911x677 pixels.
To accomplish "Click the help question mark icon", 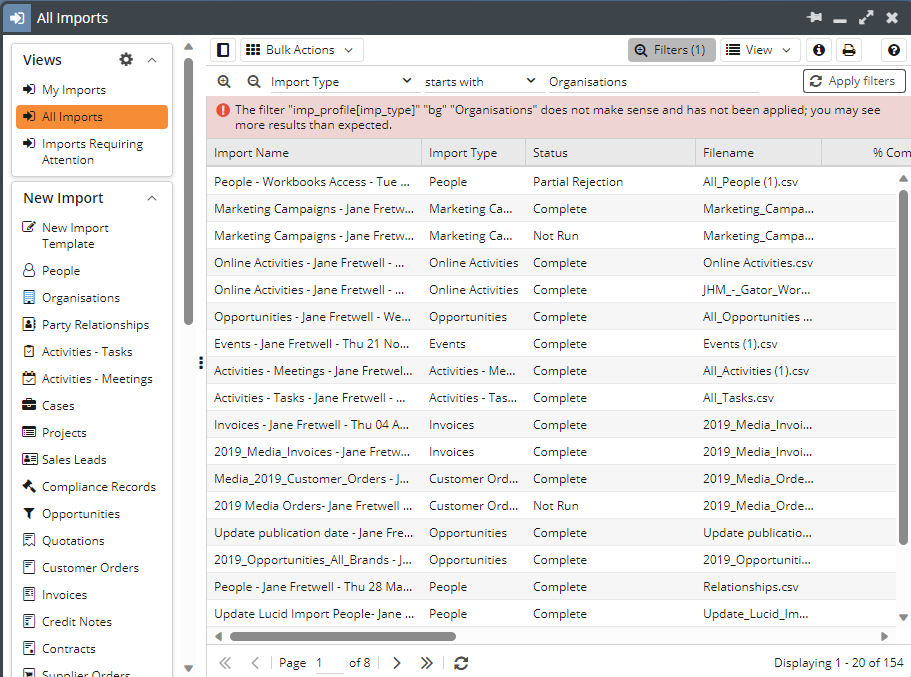I will coord(894,50).
